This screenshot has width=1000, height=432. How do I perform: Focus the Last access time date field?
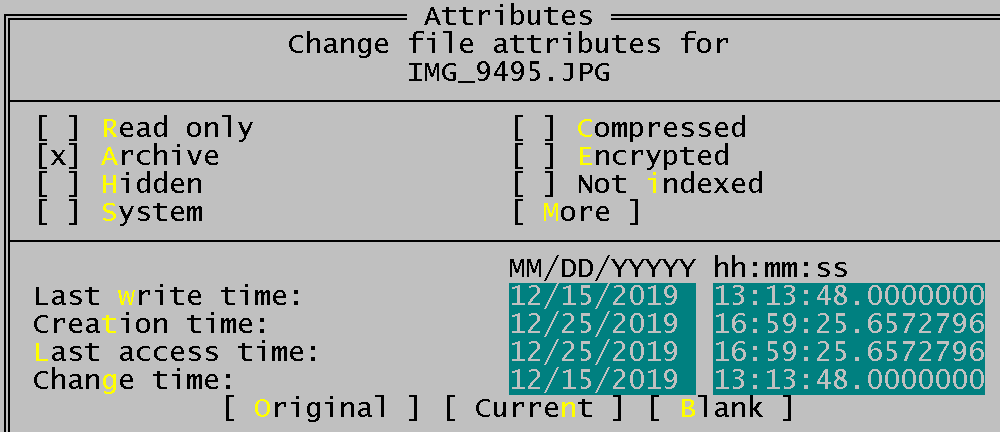pyautogui.click(x=602, y=353)
